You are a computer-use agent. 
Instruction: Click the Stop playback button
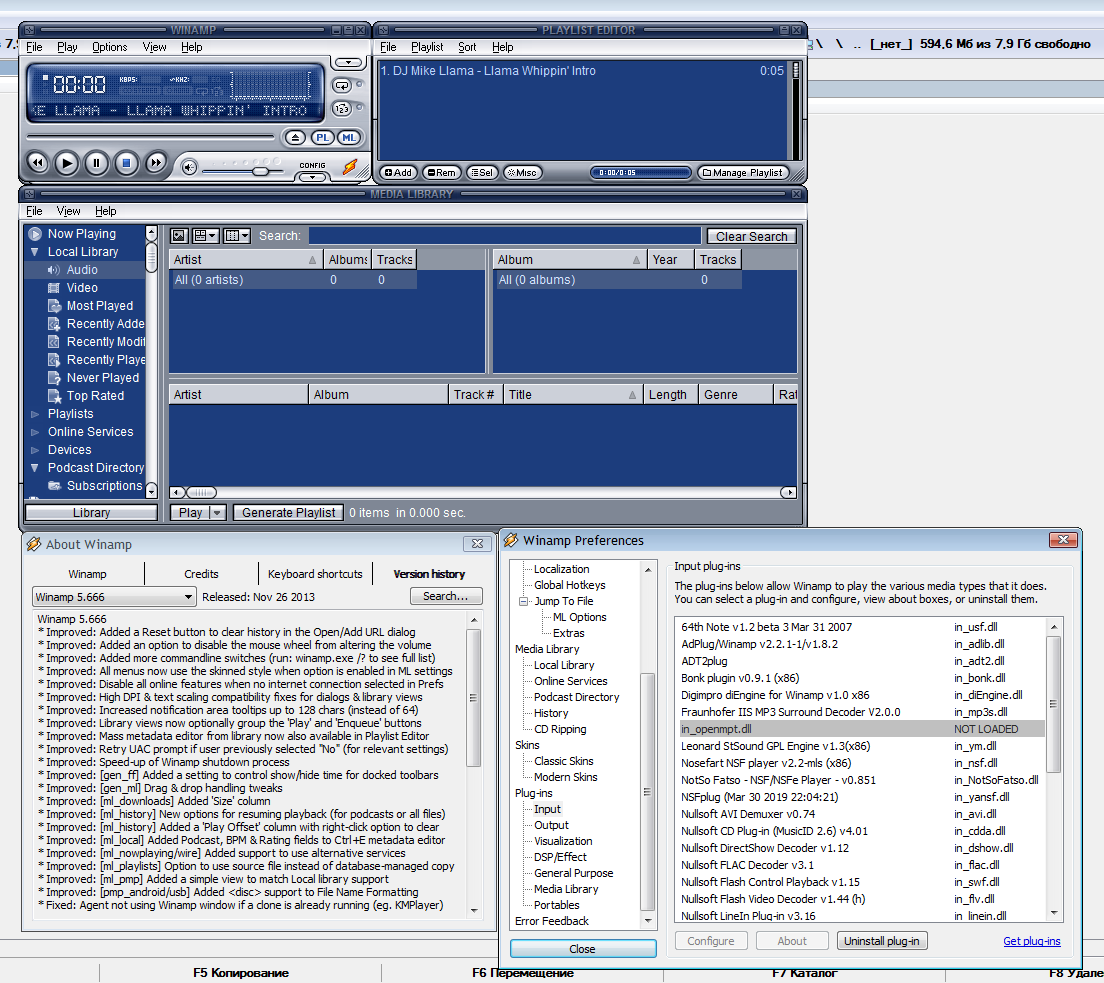tap(125, 162)
